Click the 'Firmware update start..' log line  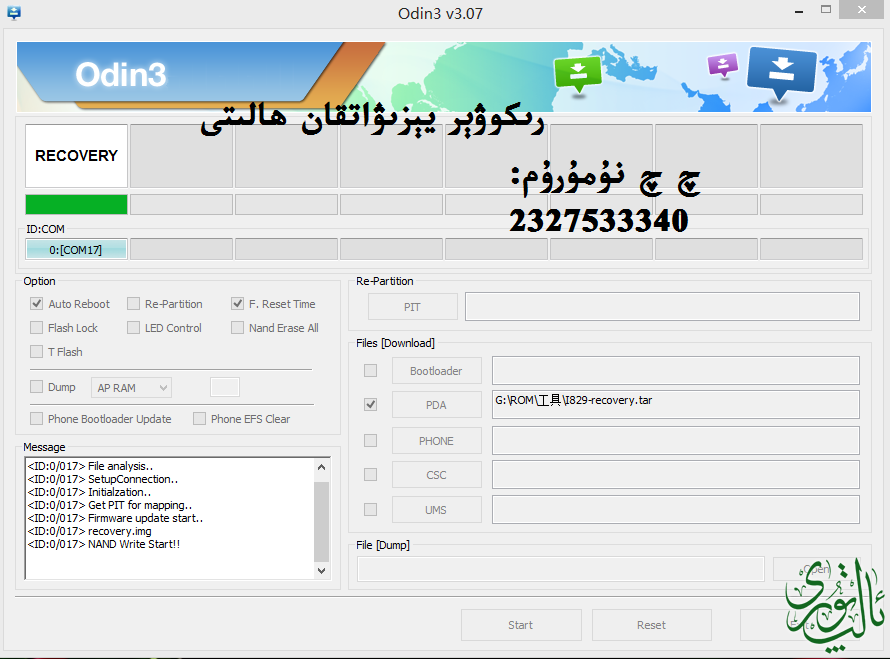(115, 518)
